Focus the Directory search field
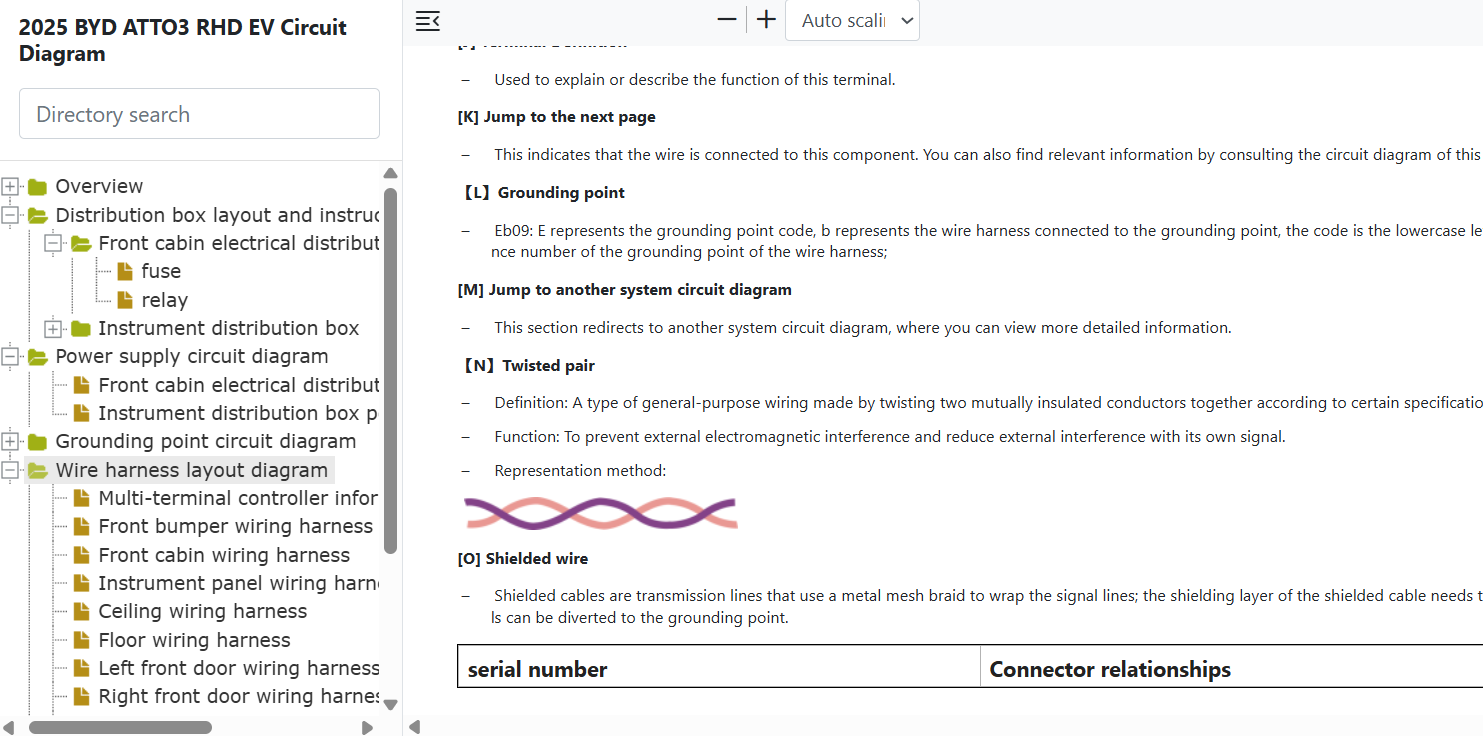The height and width of the screenshot is (736, 1483). click(199, 114)
